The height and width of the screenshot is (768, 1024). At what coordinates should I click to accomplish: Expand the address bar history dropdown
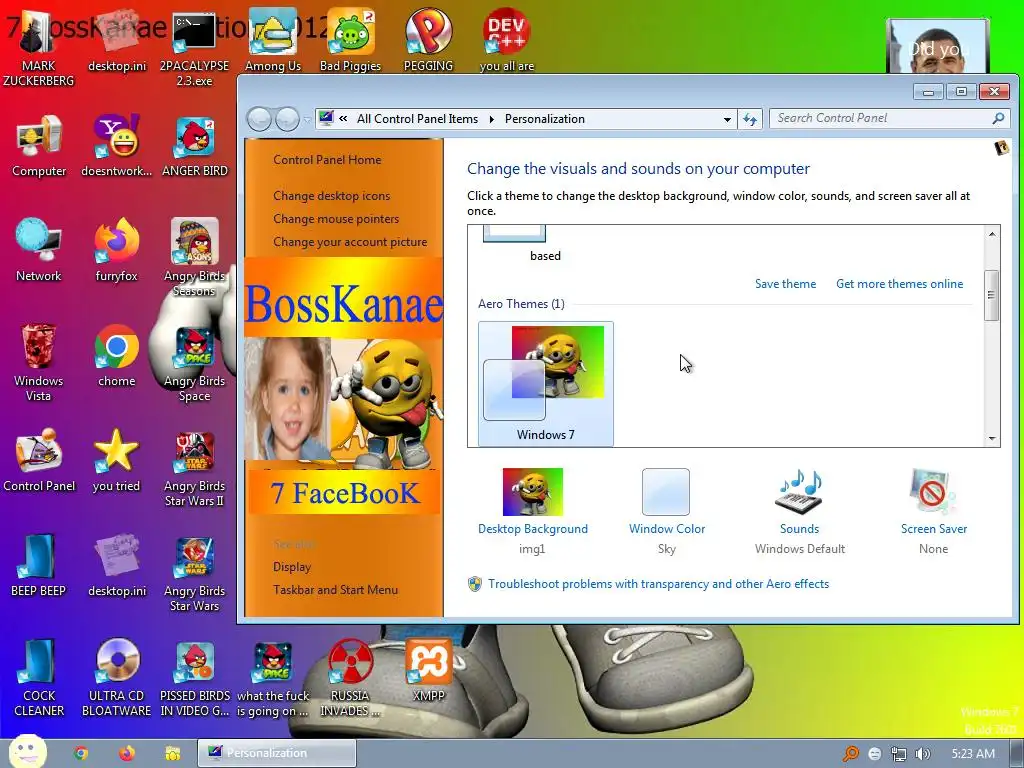[727, 120]
